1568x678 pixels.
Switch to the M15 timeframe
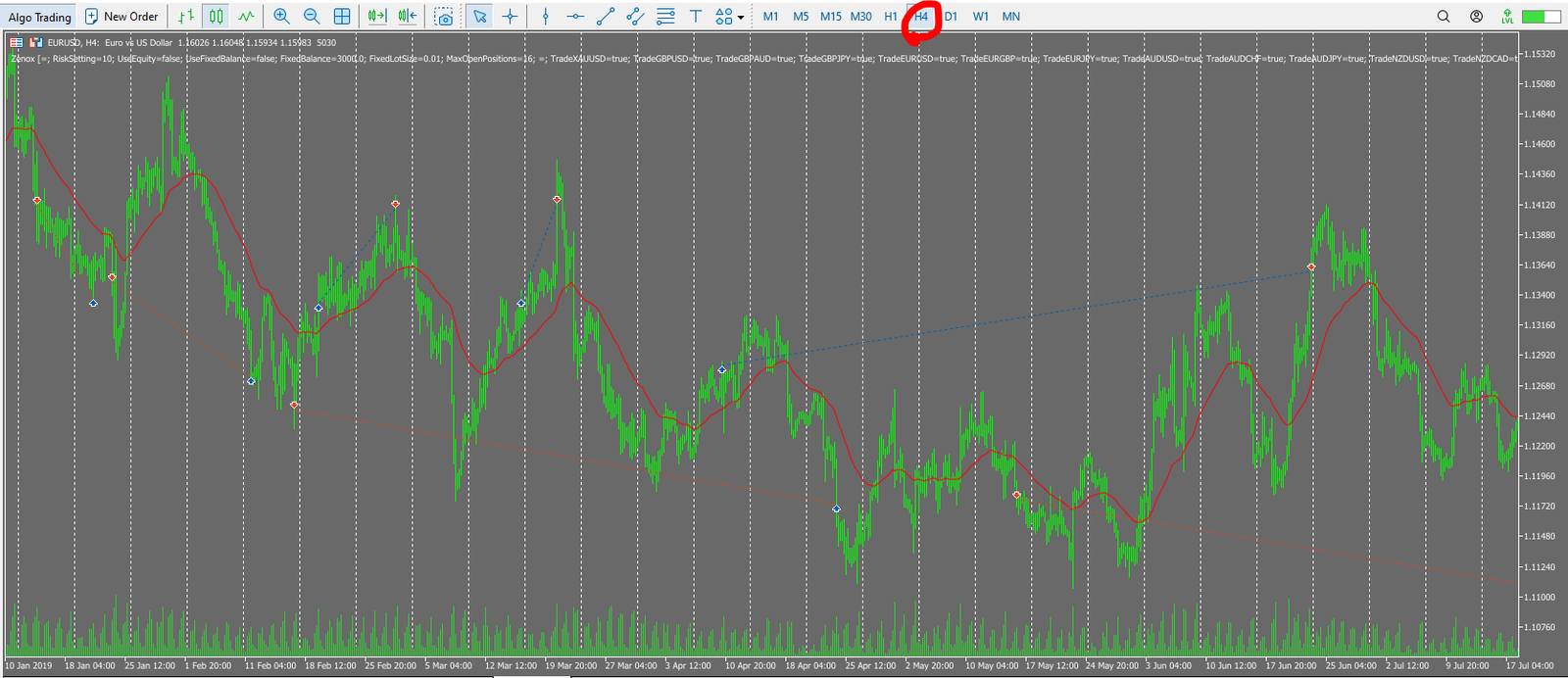tap(831, 17)
